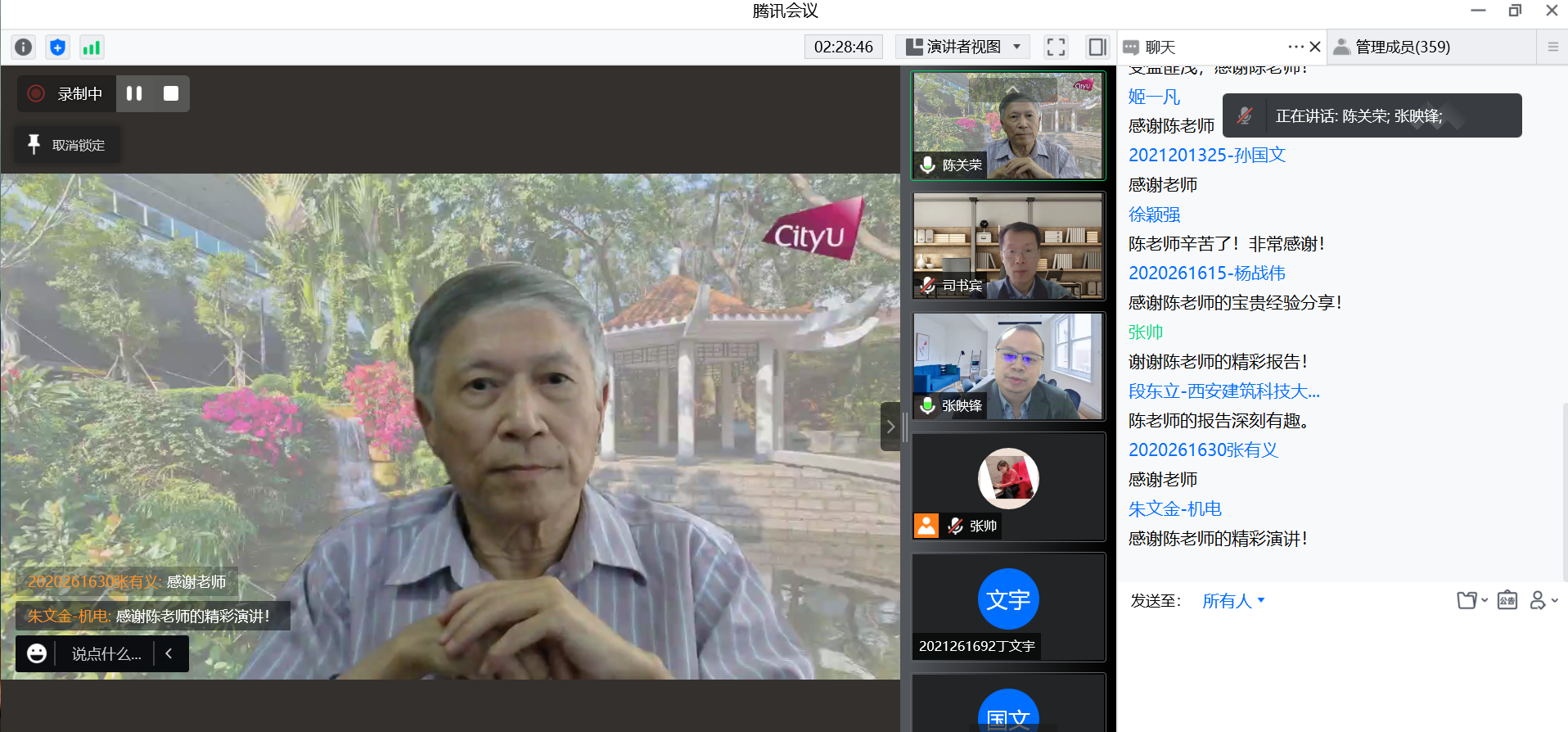Open the meeting info icon
The width and height of the screenshot is (1568, 732).
(24, 47)
